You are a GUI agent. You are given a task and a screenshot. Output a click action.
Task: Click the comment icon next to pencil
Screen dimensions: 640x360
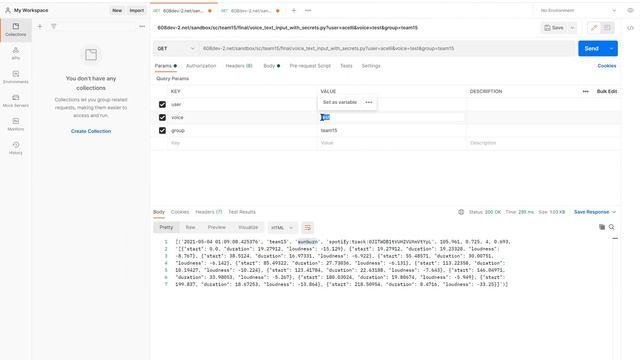tap(607, 28)
